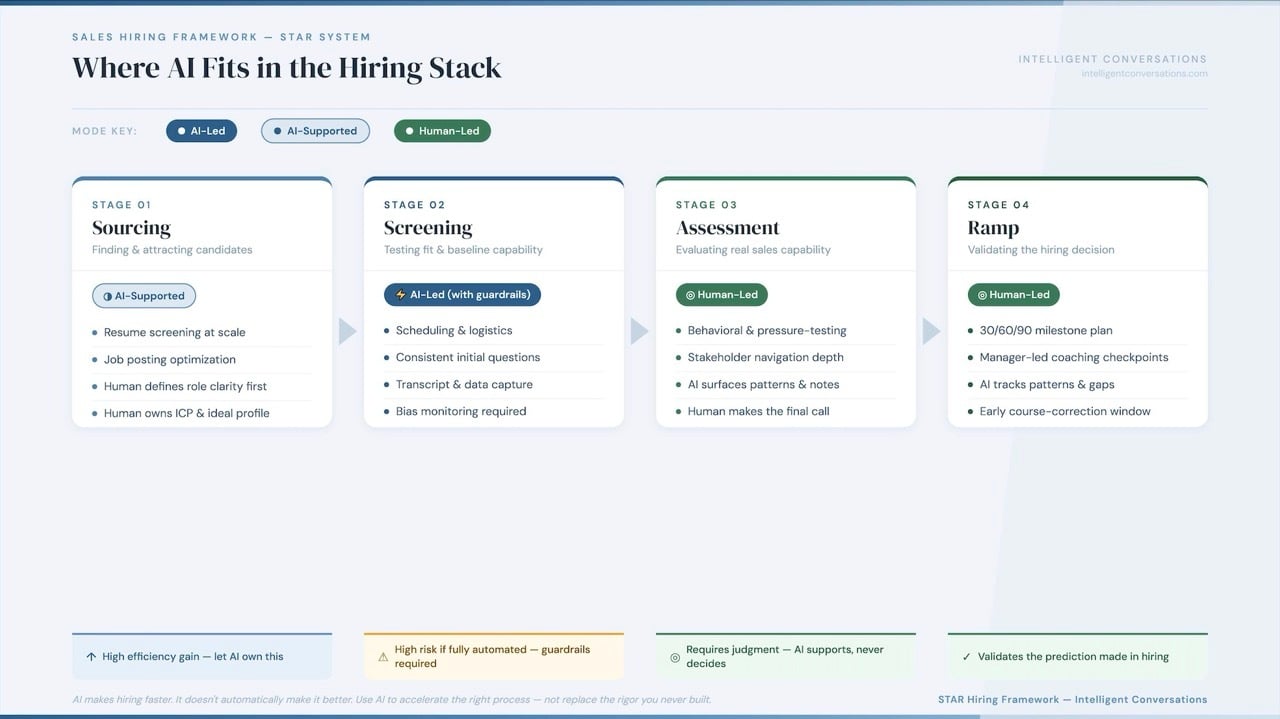
Task: Click the checkmark icon beside Validates the prediction
Action: (965, 656)
